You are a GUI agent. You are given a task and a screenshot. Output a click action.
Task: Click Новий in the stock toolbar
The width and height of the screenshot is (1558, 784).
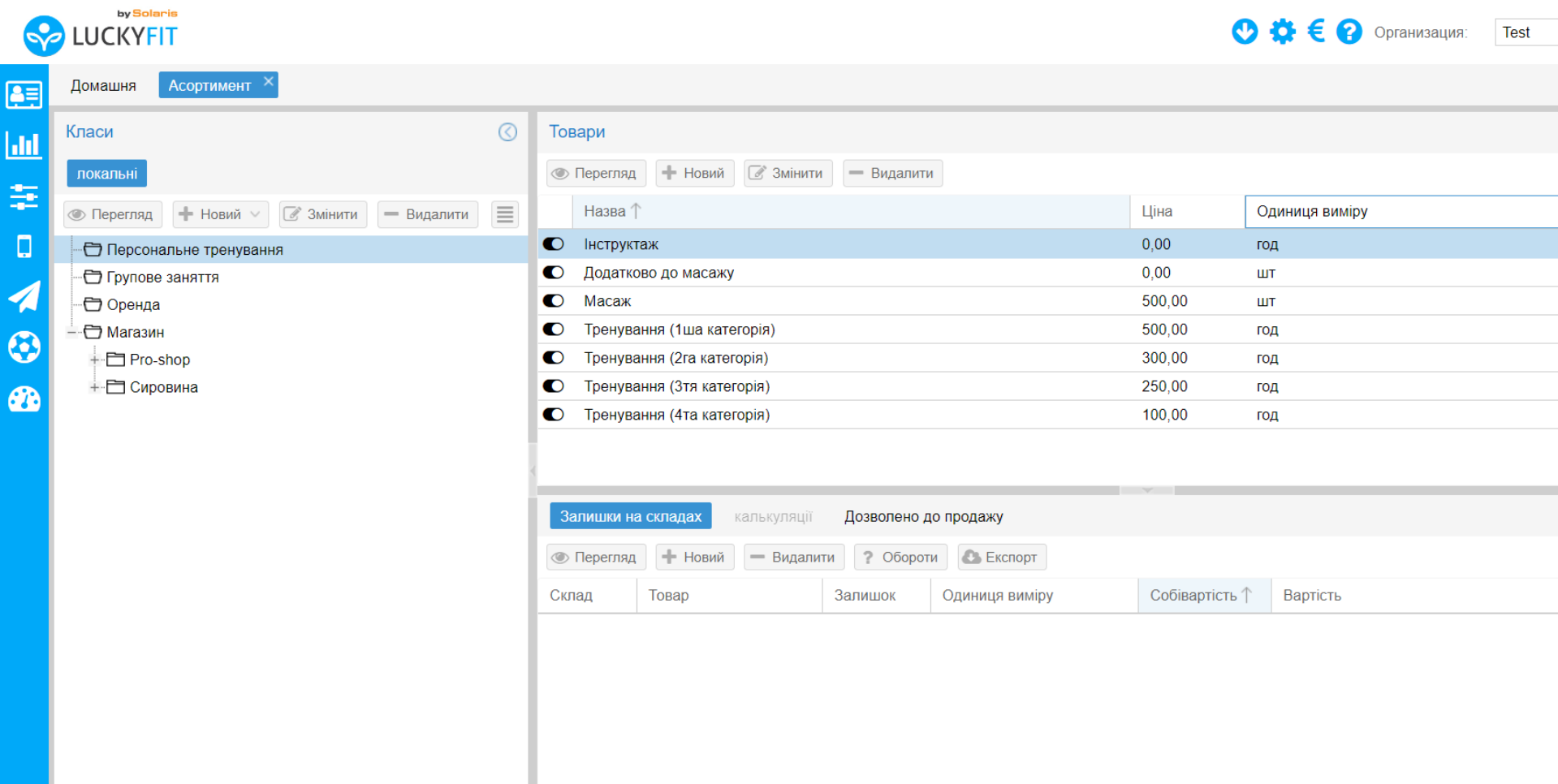pos(695,557)
